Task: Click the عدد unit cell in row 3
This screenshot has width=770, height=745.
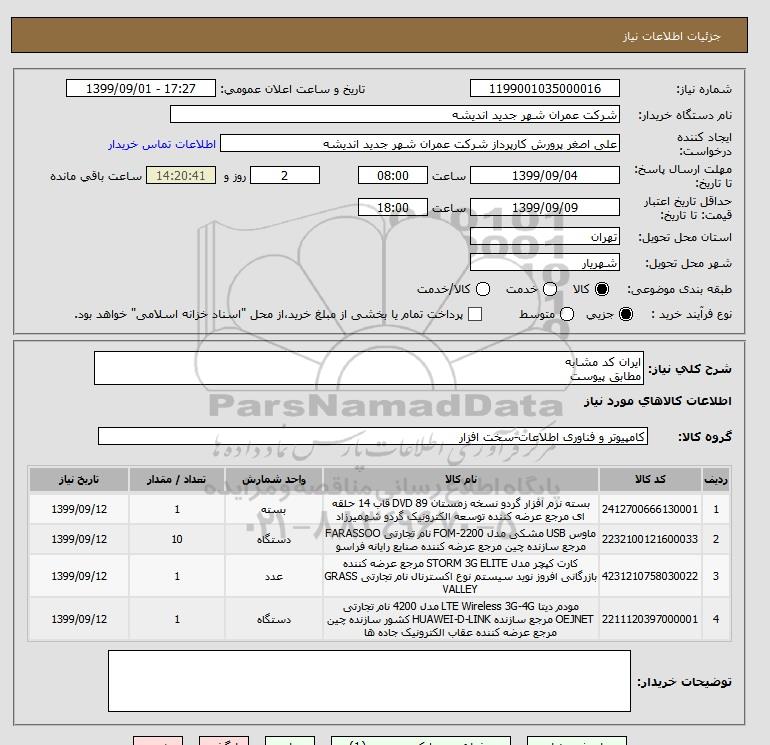Action: (274, 576)
